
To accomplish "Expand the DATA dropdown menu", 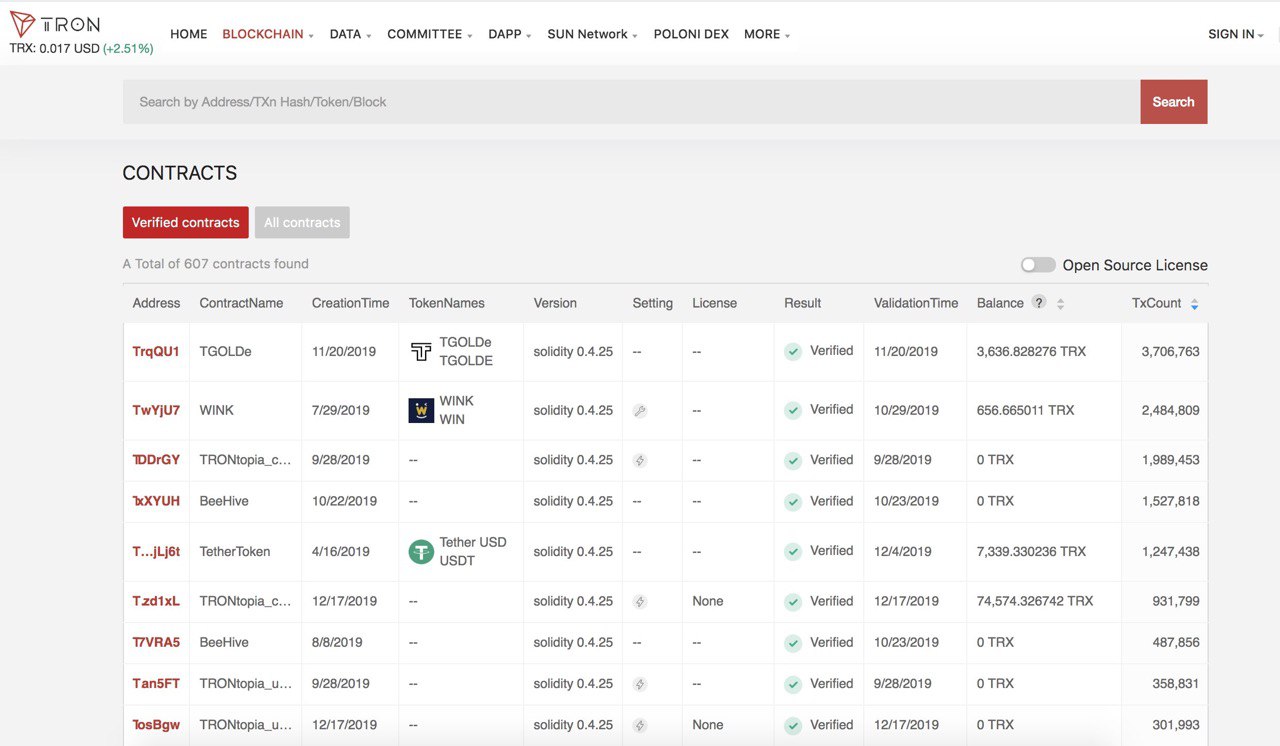I will [x=350, y=34].
